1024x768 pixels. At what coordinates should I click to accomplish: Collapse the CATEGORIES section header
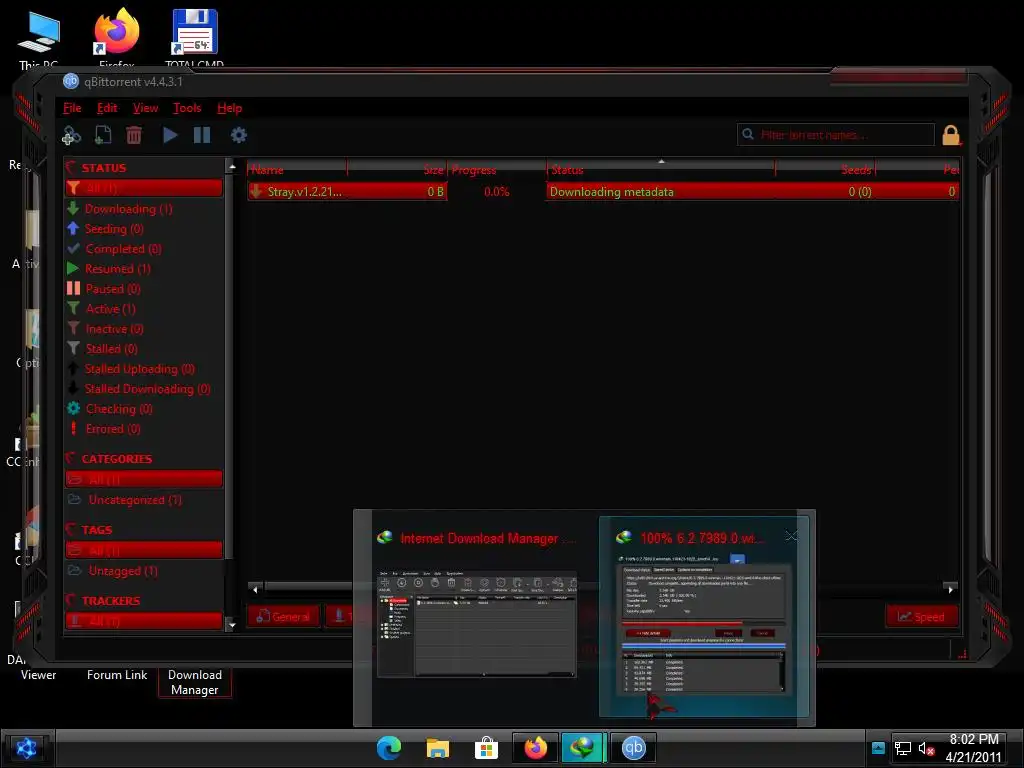pyautogui.click(x=116, y=459)
